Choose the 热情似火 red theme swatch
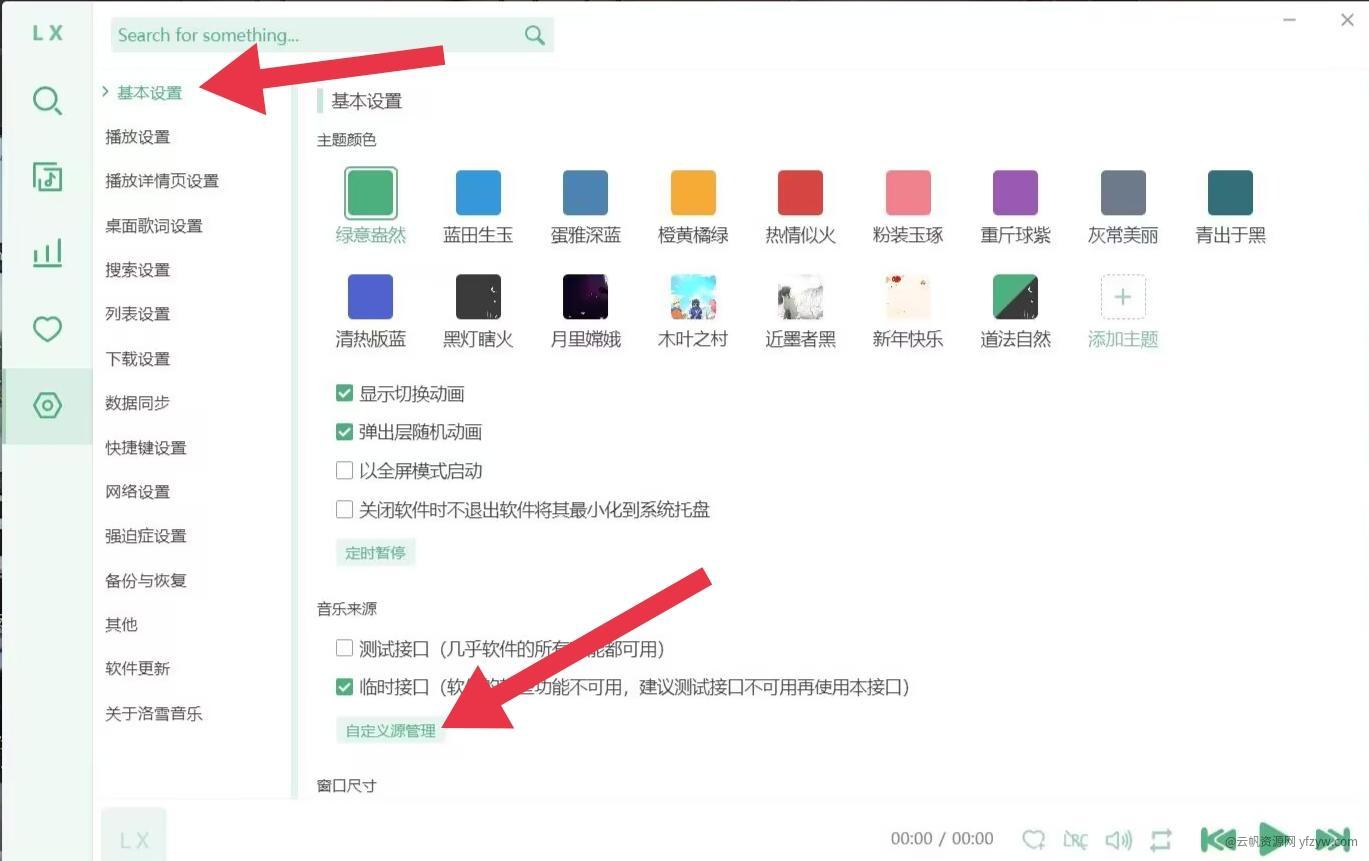 [x=800, y=193]
